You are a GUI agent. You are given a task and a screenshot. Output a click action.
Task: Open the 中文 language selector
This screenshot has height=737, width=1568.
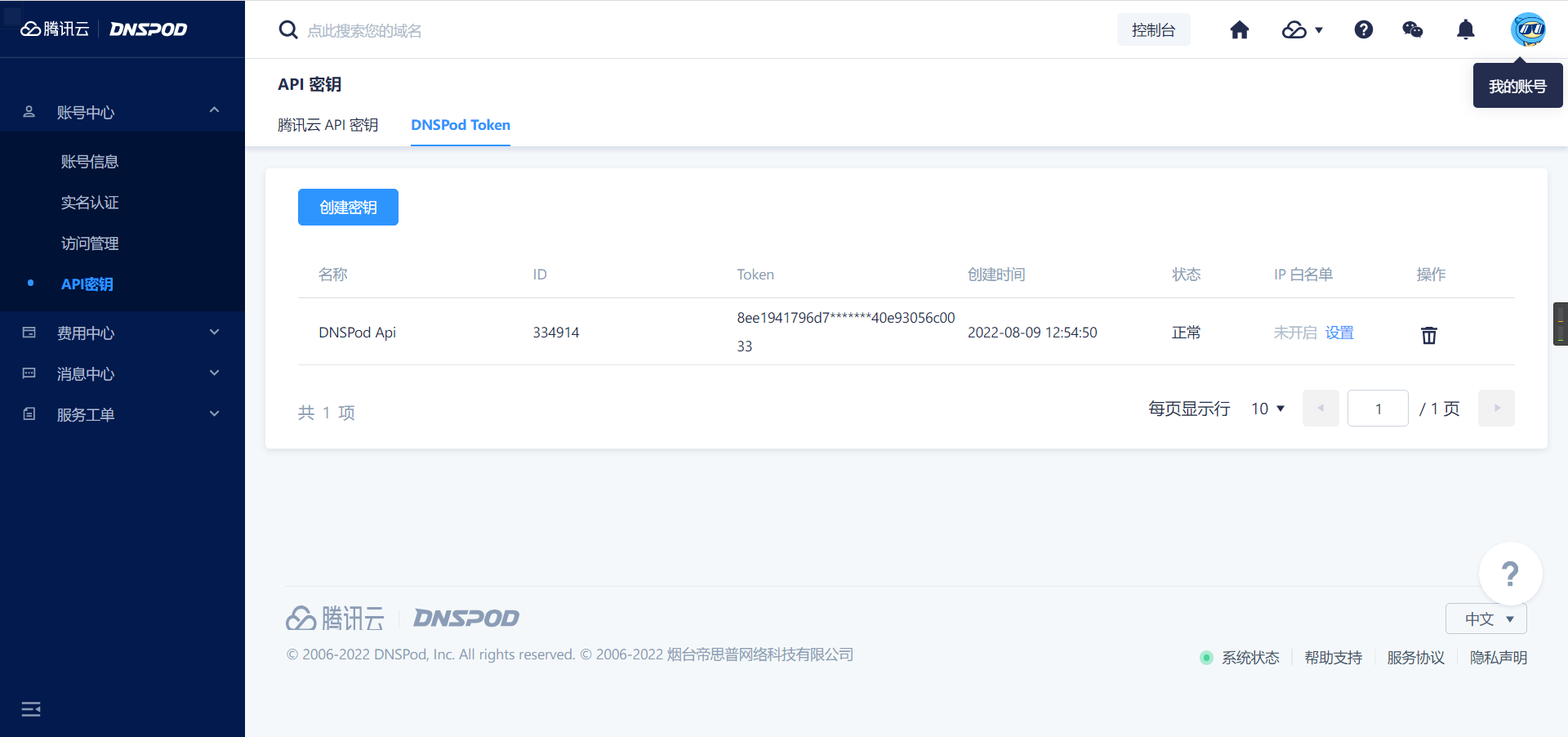1486,619
